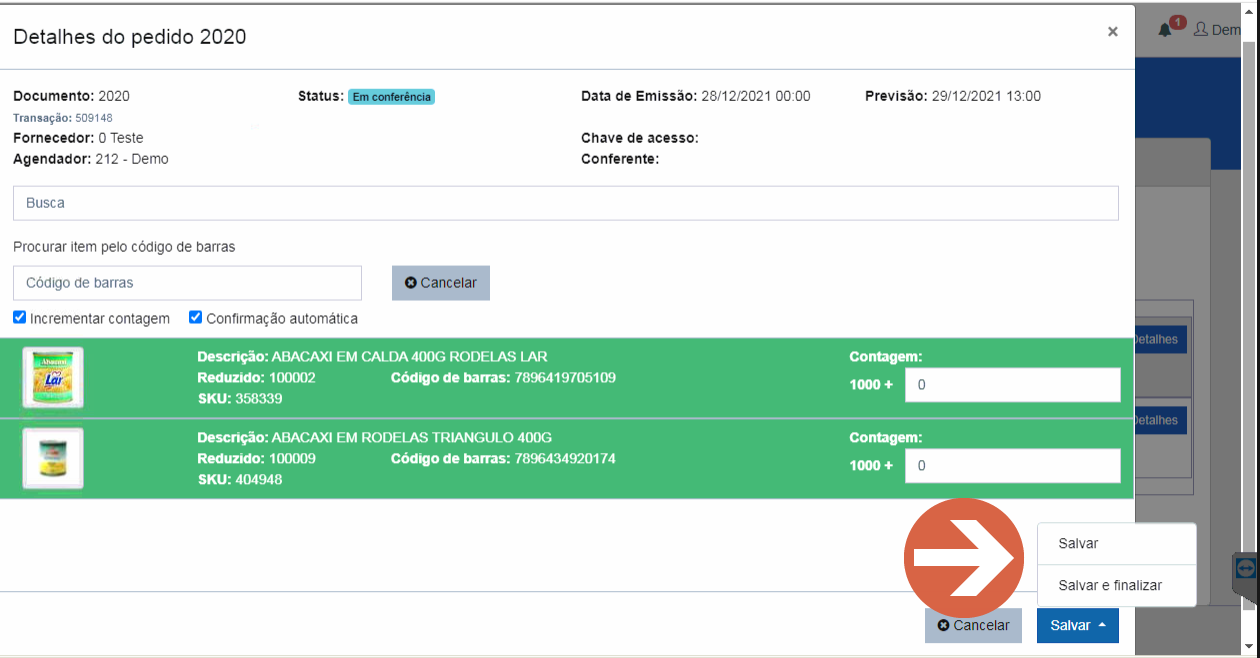Click the second Detalhes button behind the dialog
The width and height of the screenshot is (1260, 658).
1160,420
